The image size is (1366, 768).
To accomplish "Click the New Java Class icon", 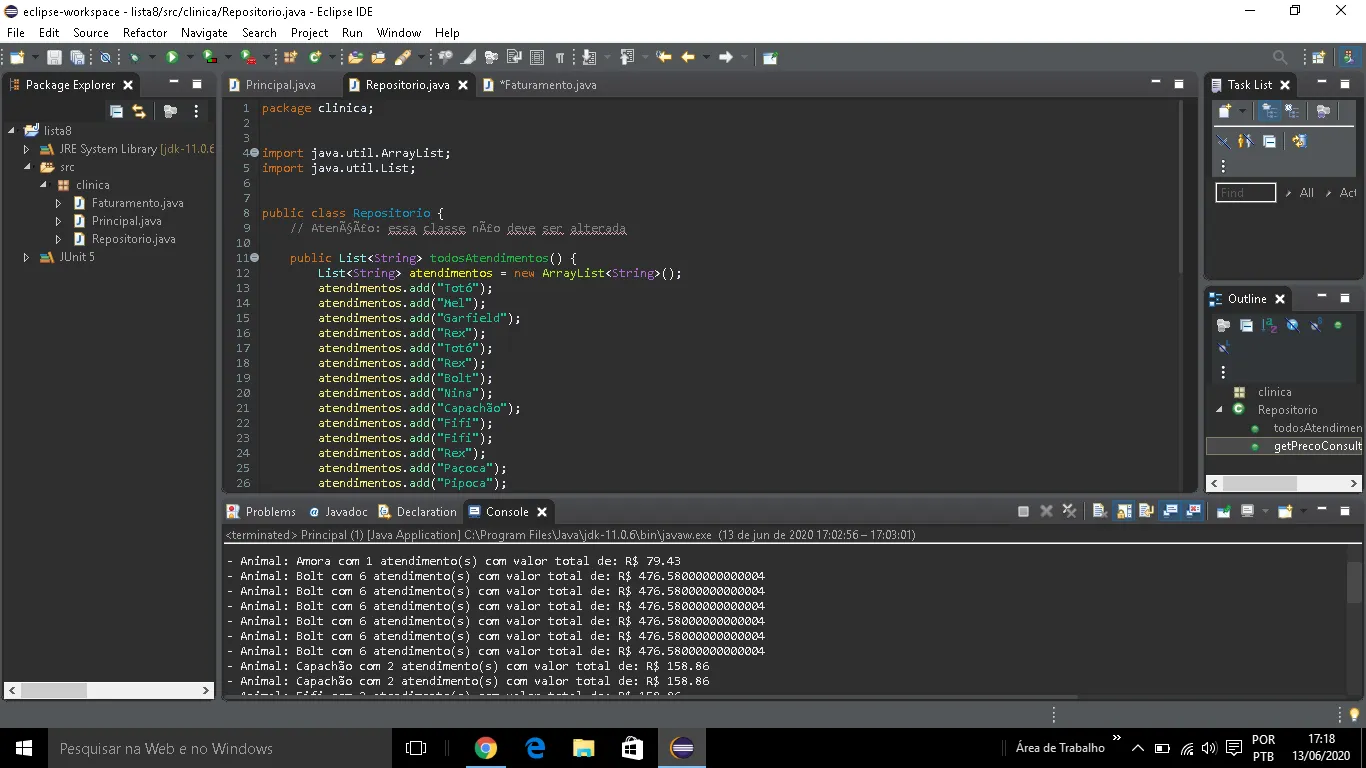I will point(315,58).
